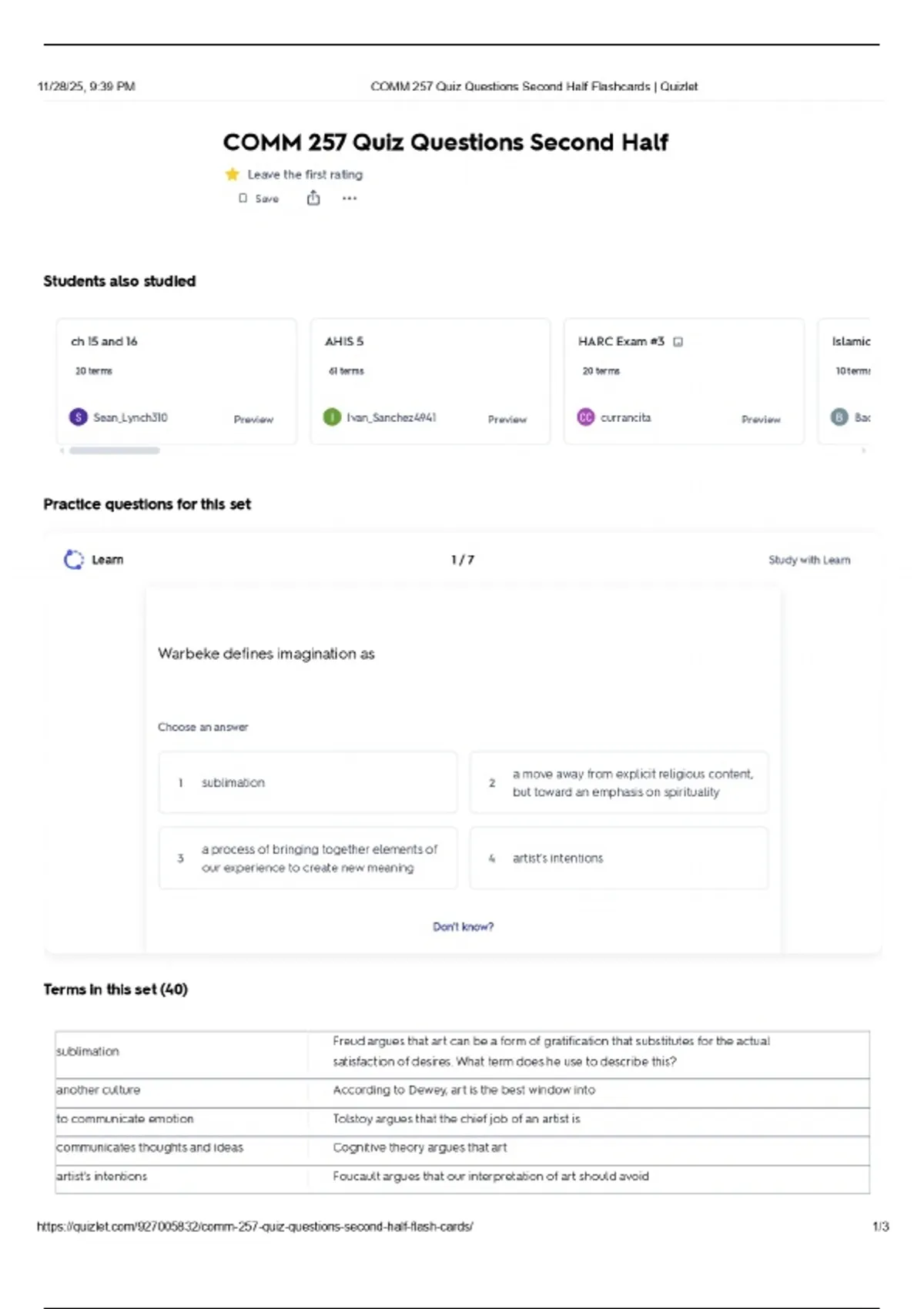Preview the 'ch 15 and 16' set
This screenshot has width=924, height=1309.
click(x=253, y=420)
